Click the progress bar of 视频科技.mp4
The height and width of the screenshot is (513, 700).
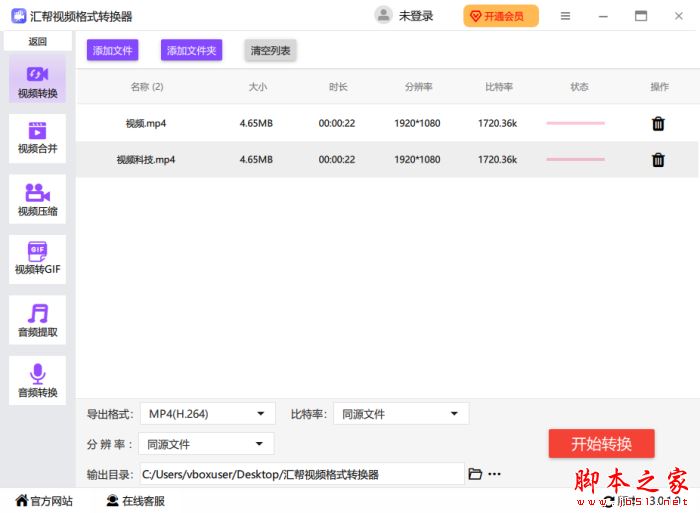pyautogui.click(x=575, y=159)
